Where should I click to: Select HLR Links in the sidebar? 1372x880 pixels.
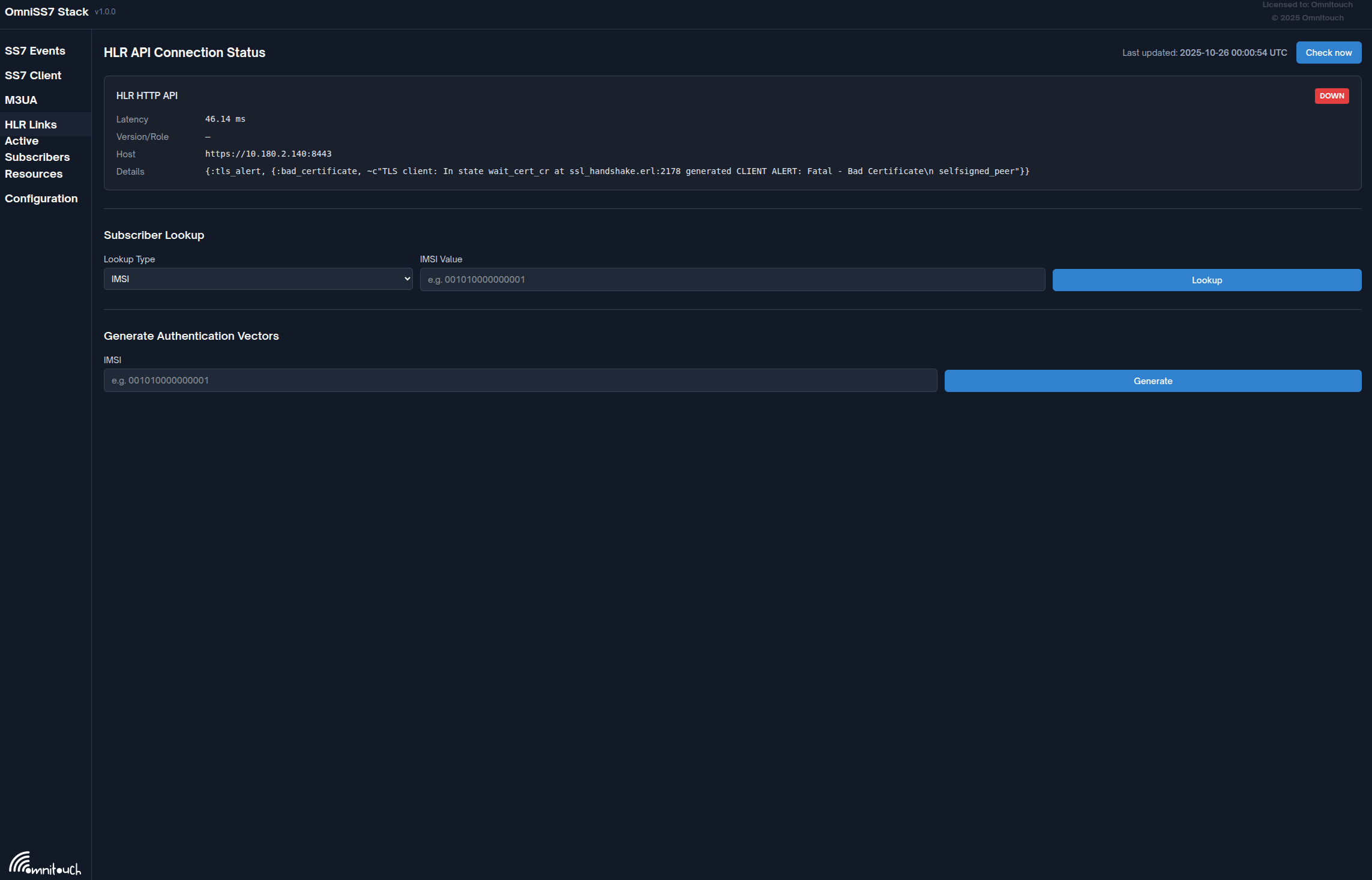coord(31,125)
